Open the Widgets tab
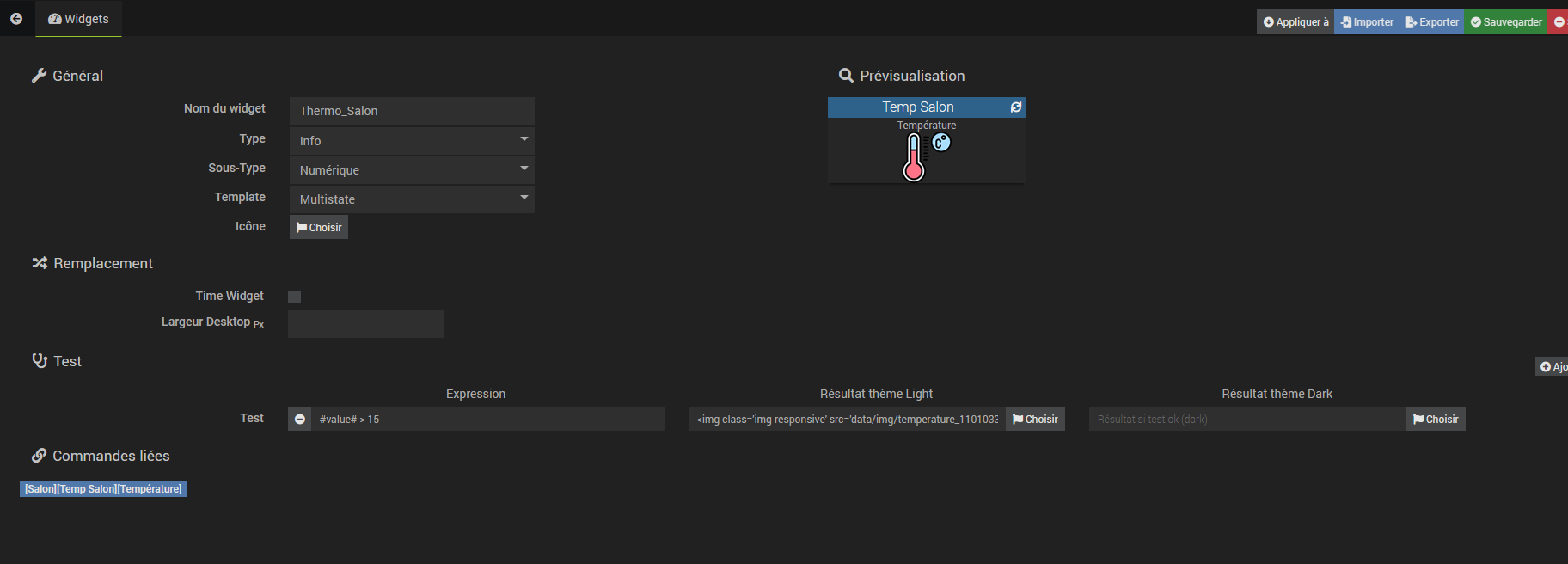 pos(78,19)
